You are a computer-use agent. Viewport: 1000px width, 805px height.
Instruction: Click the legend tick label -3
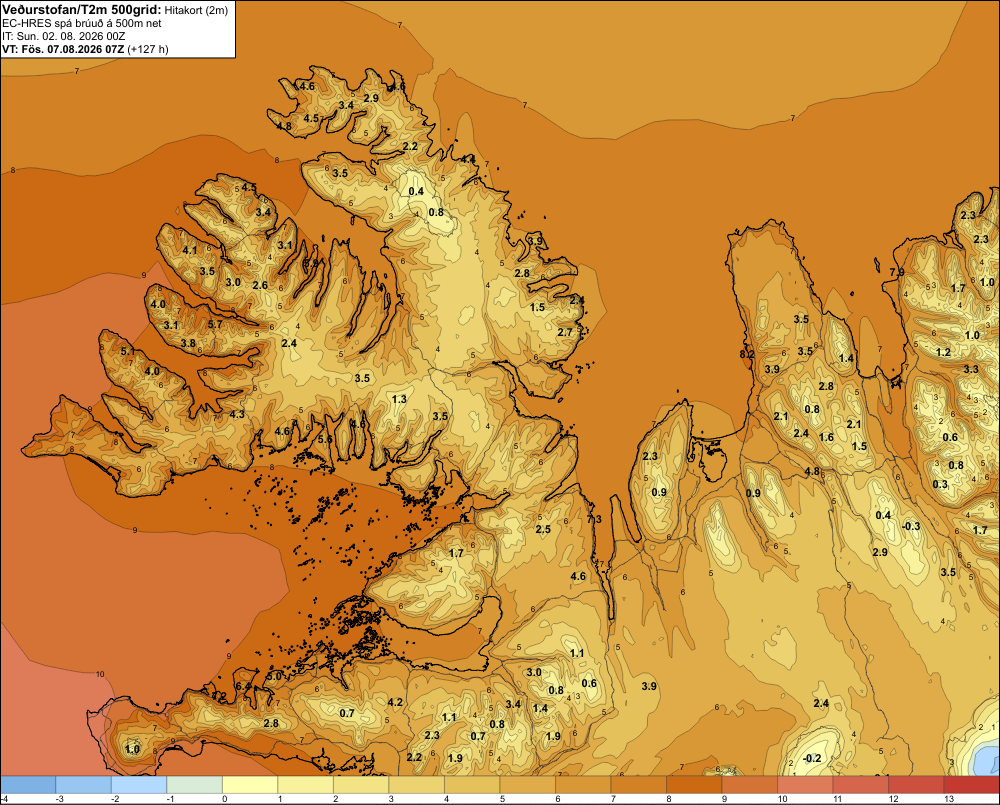tap(59, 799)
